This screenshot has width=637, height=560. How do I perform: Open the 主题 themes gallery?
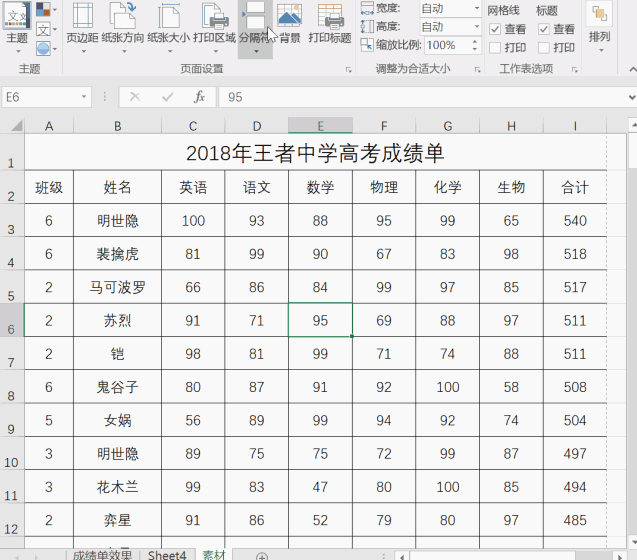(17, 28)
